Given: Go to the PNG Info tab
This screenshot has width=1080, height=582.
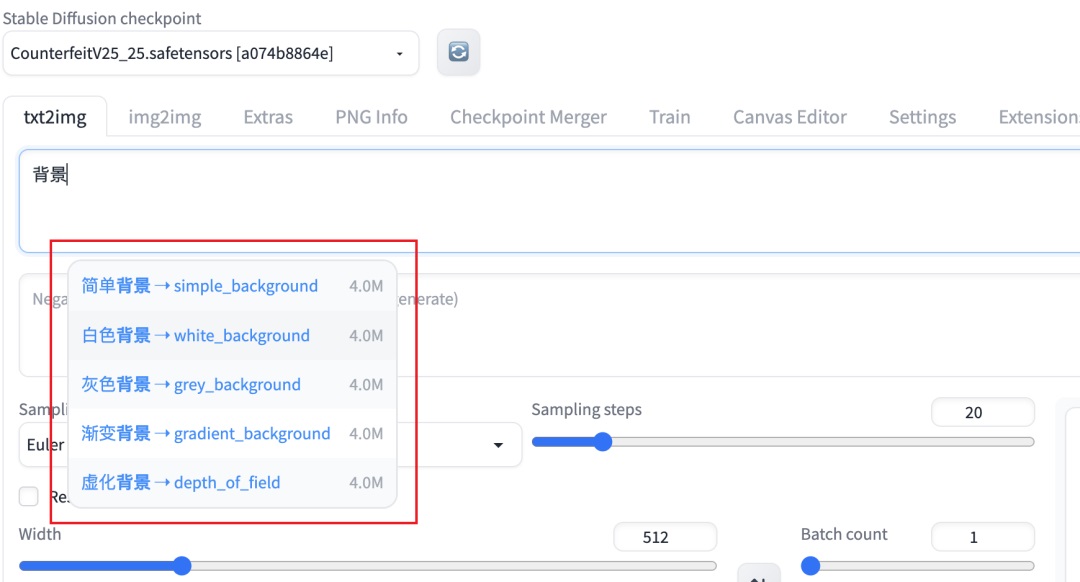Looking at the screenshot, I should pos(371,117).
